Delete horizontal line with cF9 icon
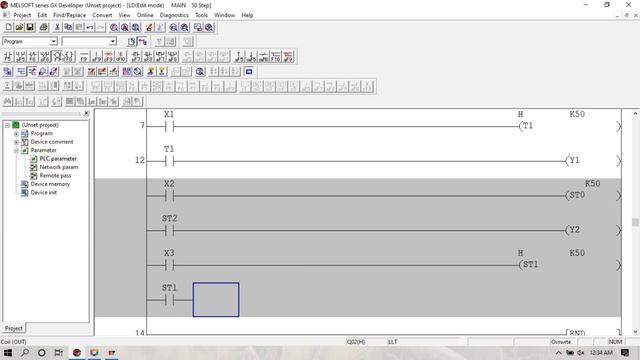Screen dimensions: 640x360 pos(108,56)
